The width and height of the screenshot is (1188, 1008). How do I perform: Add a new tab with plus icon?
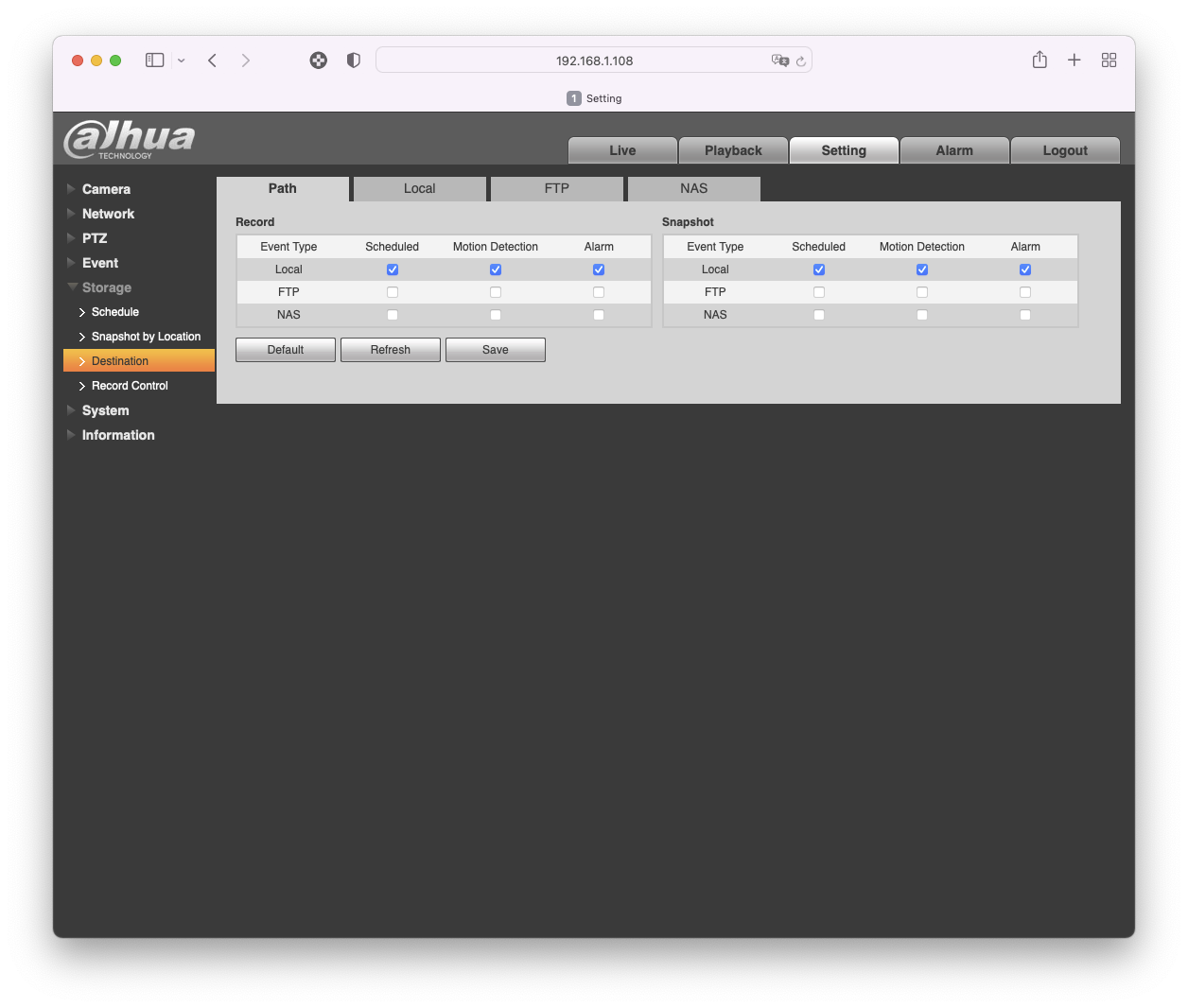1074,61
